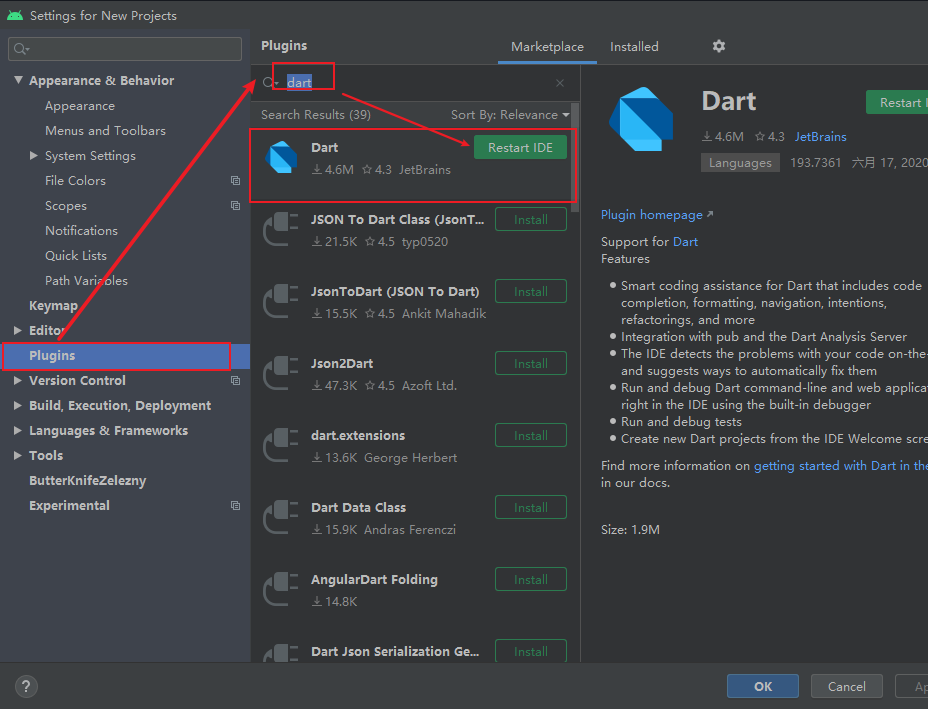Expand the Version Control section
This screenshot has height=709, width=928.
tap(18, 381)
